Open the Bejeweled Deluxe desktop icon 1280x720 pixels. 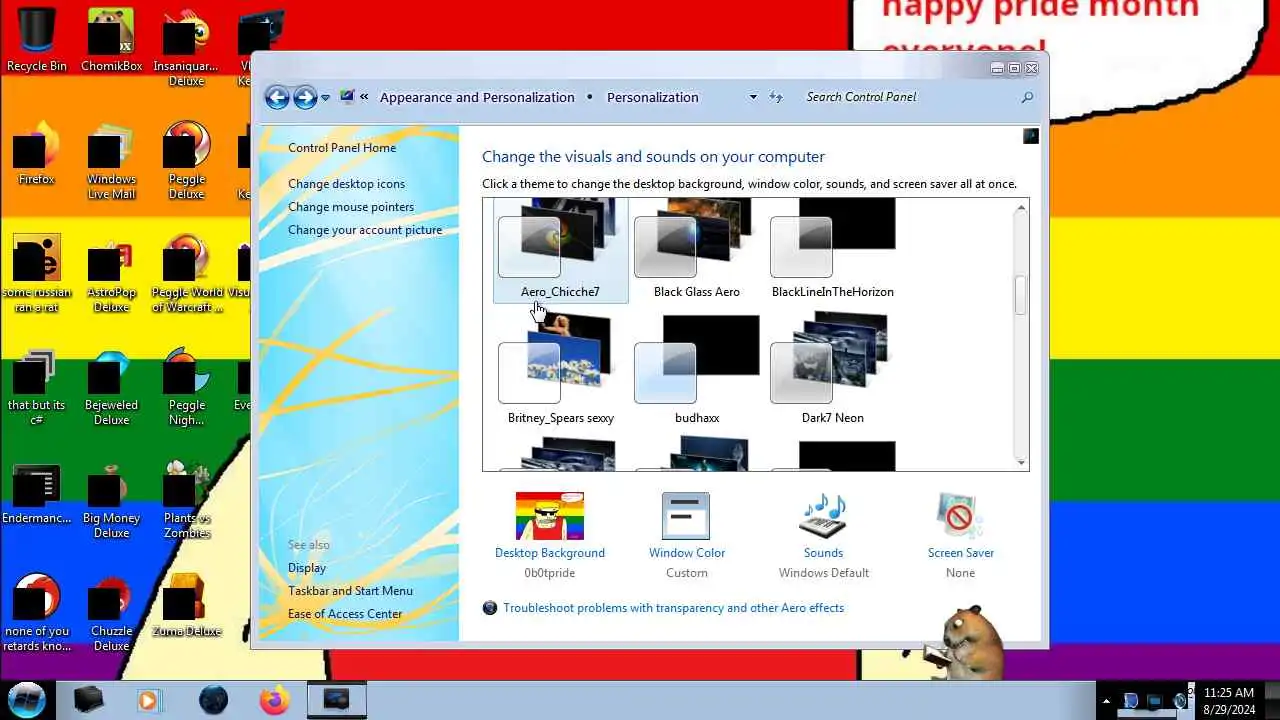click(111, 387)
